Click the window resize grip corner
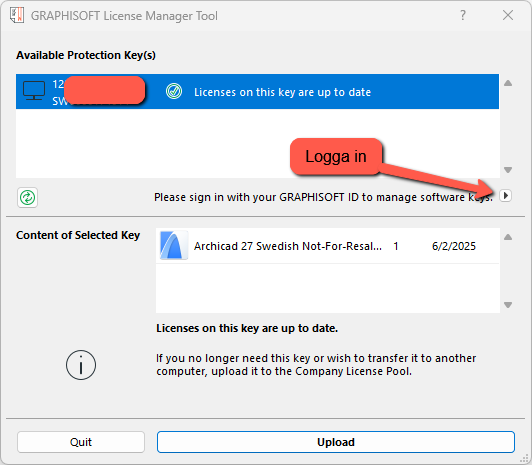The image size is (532, 465). (x=526, y=459)
